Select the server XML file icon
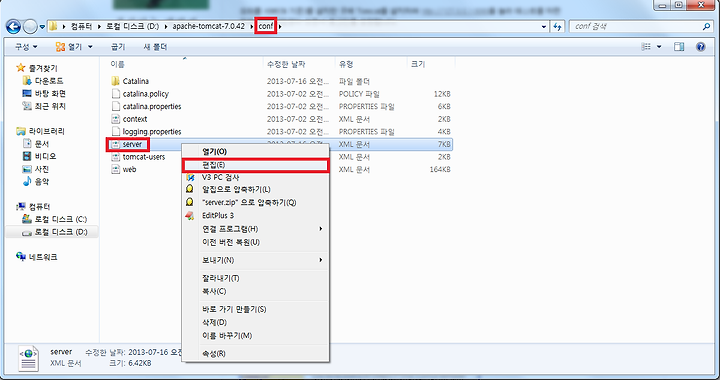 tap(116, 144)
